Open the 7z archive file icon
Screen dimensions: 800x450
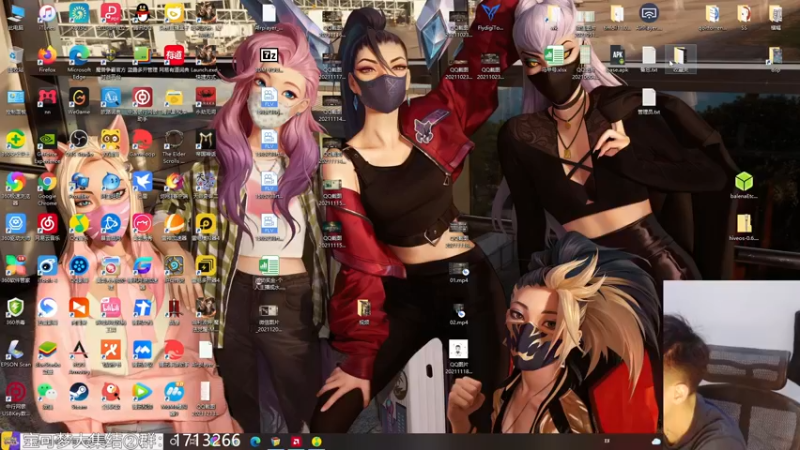[x=269, y=55]
